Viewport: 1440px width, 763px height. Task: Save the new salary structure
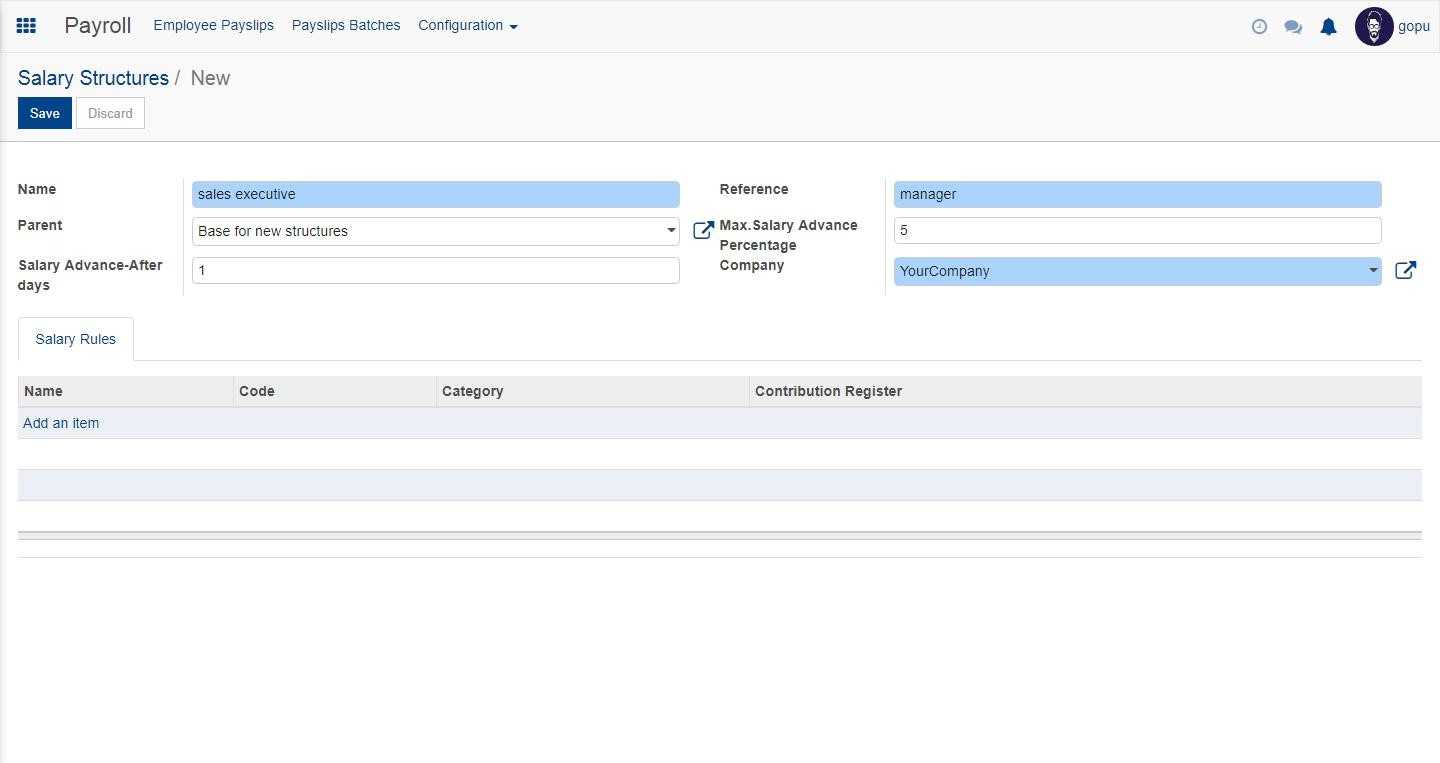[44, 113]
